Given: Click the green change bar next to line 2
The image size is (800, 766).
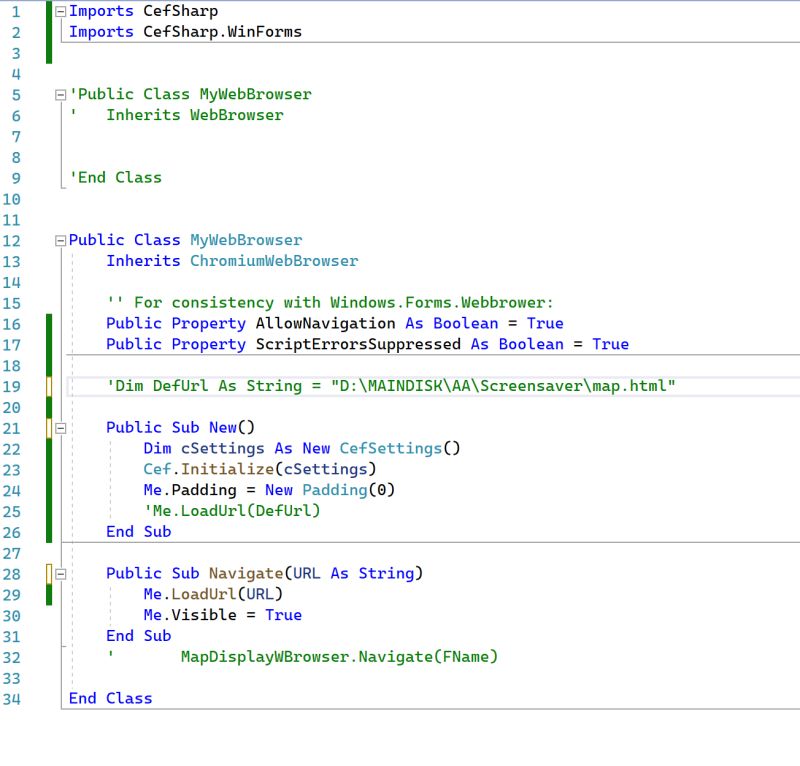Looking at the screenshot, I should (x=48, y=31).
